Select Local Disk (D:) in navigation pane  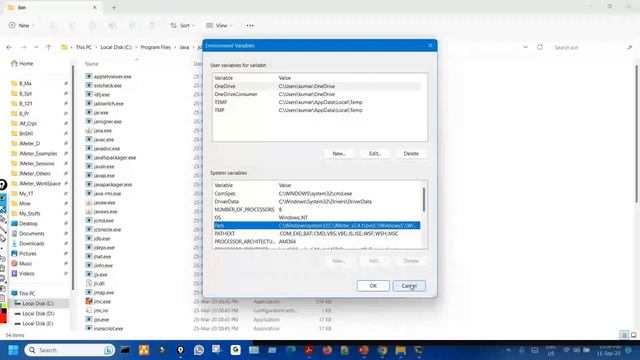tap(38, 313)
